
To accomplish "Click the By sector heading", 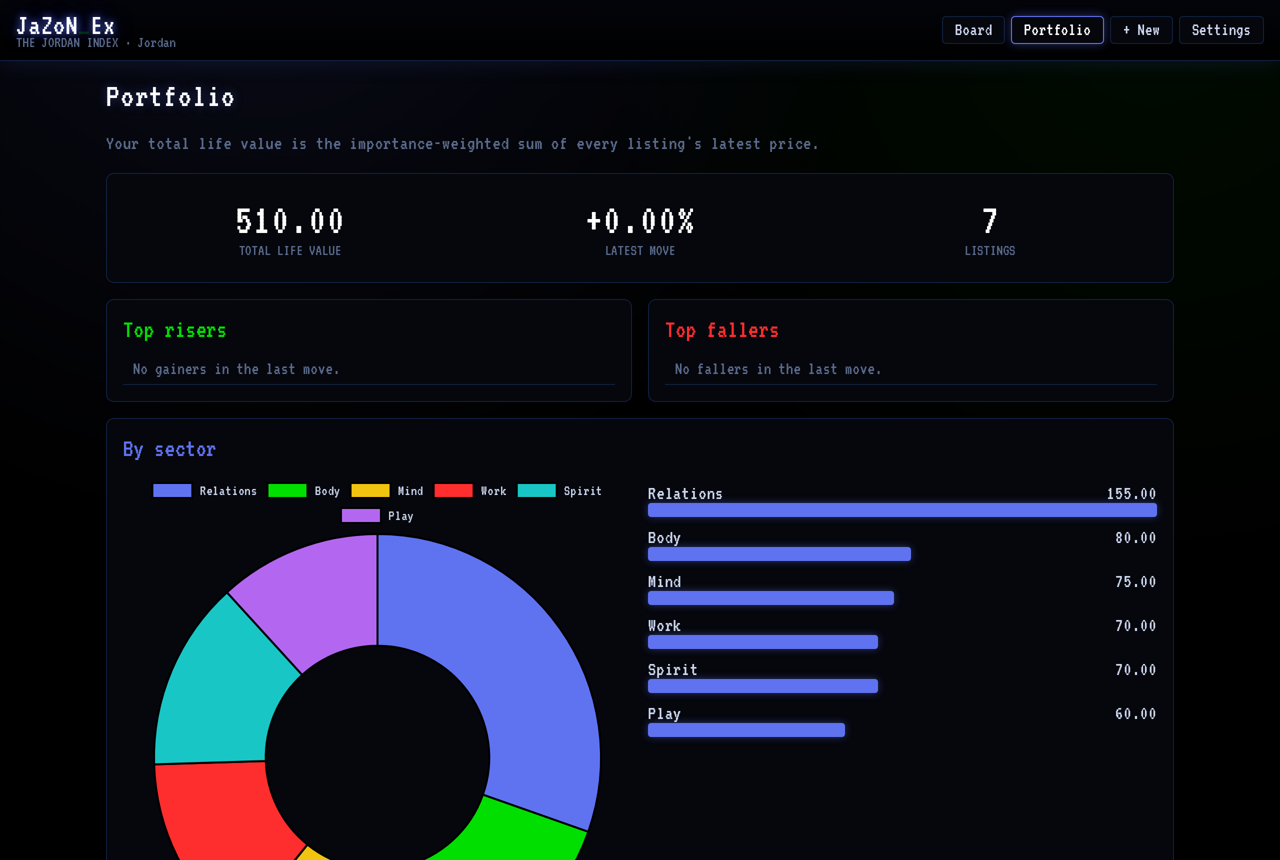I will (169, 449).
